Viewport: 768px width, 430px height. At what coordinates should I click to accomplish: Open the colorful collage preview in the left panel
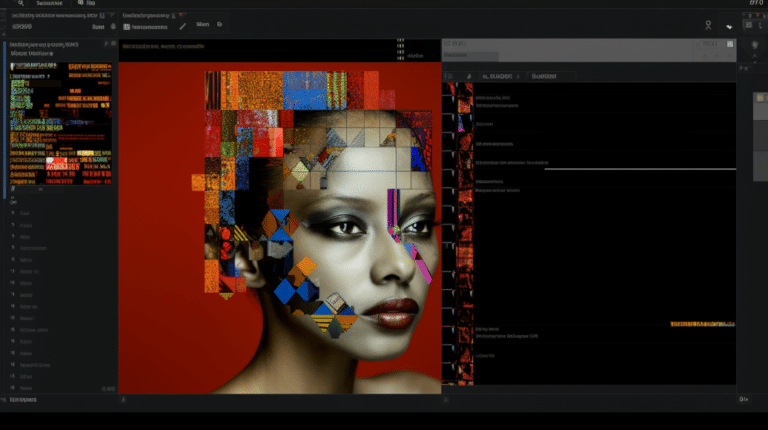coord(61,123)
